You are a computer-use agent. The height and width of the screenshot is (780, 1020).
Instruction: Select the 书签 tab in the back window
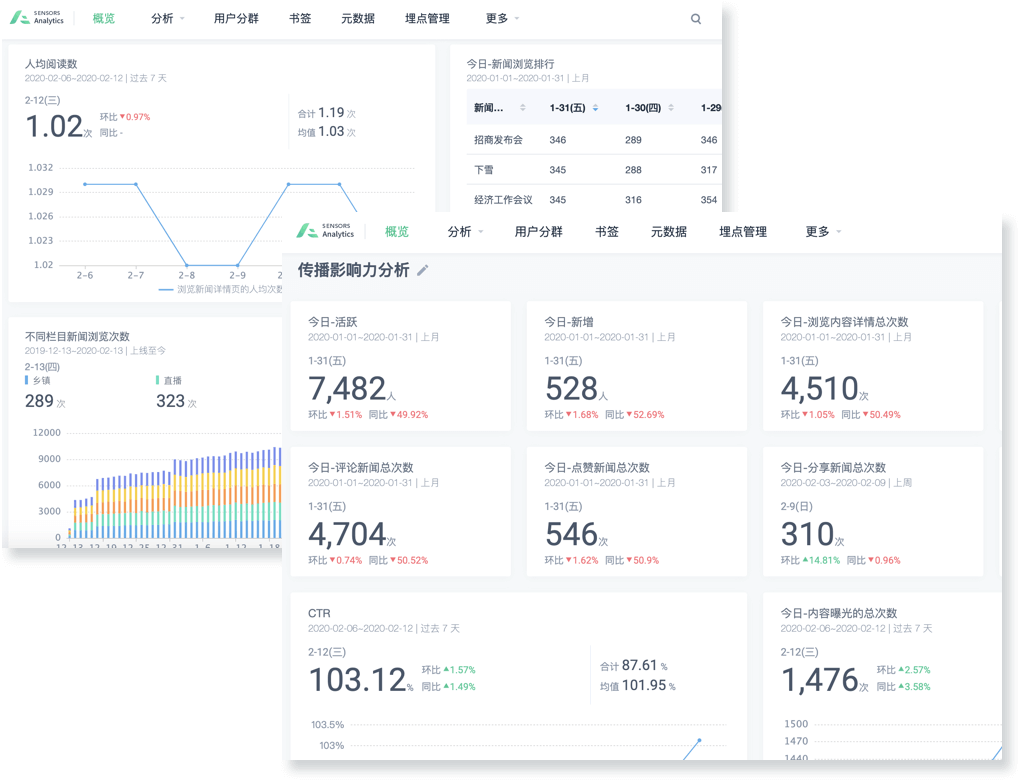pos(299,19)
